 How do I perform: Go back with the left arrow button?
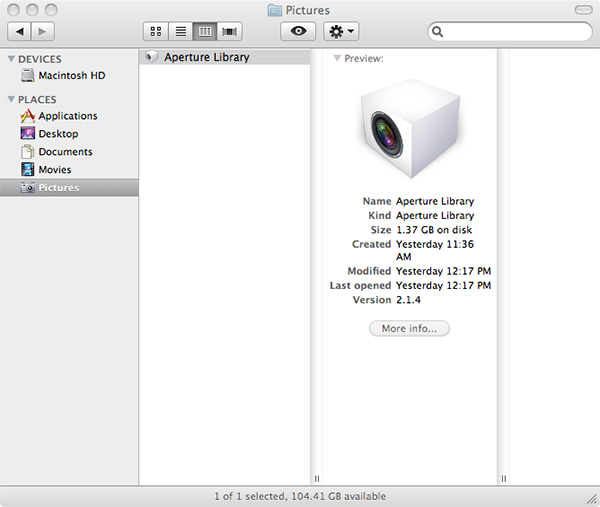coord(20,31)
